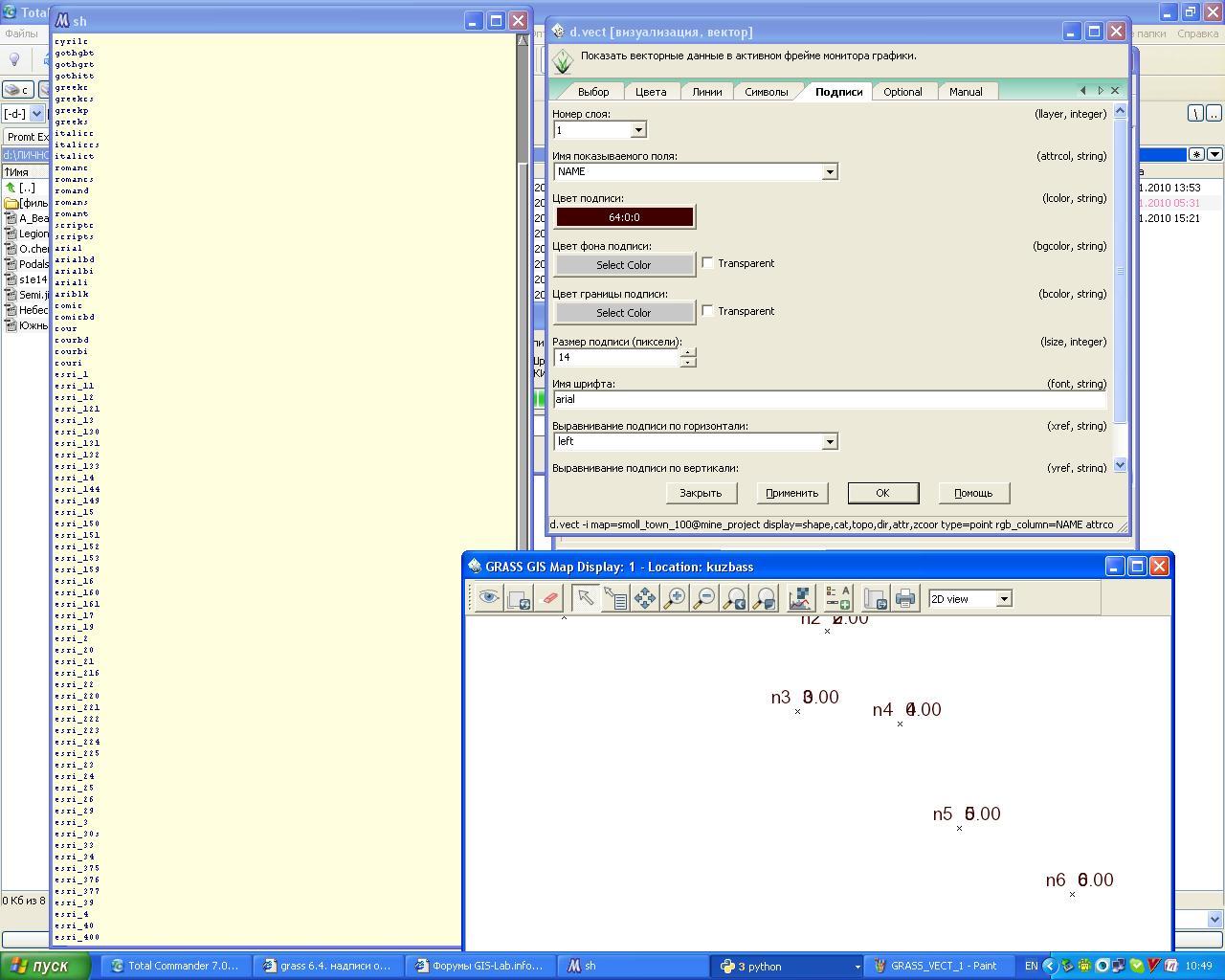This screenshot has width=1225, height=980.
Task: Open the Analyze map chart tool
Action: 800,598
